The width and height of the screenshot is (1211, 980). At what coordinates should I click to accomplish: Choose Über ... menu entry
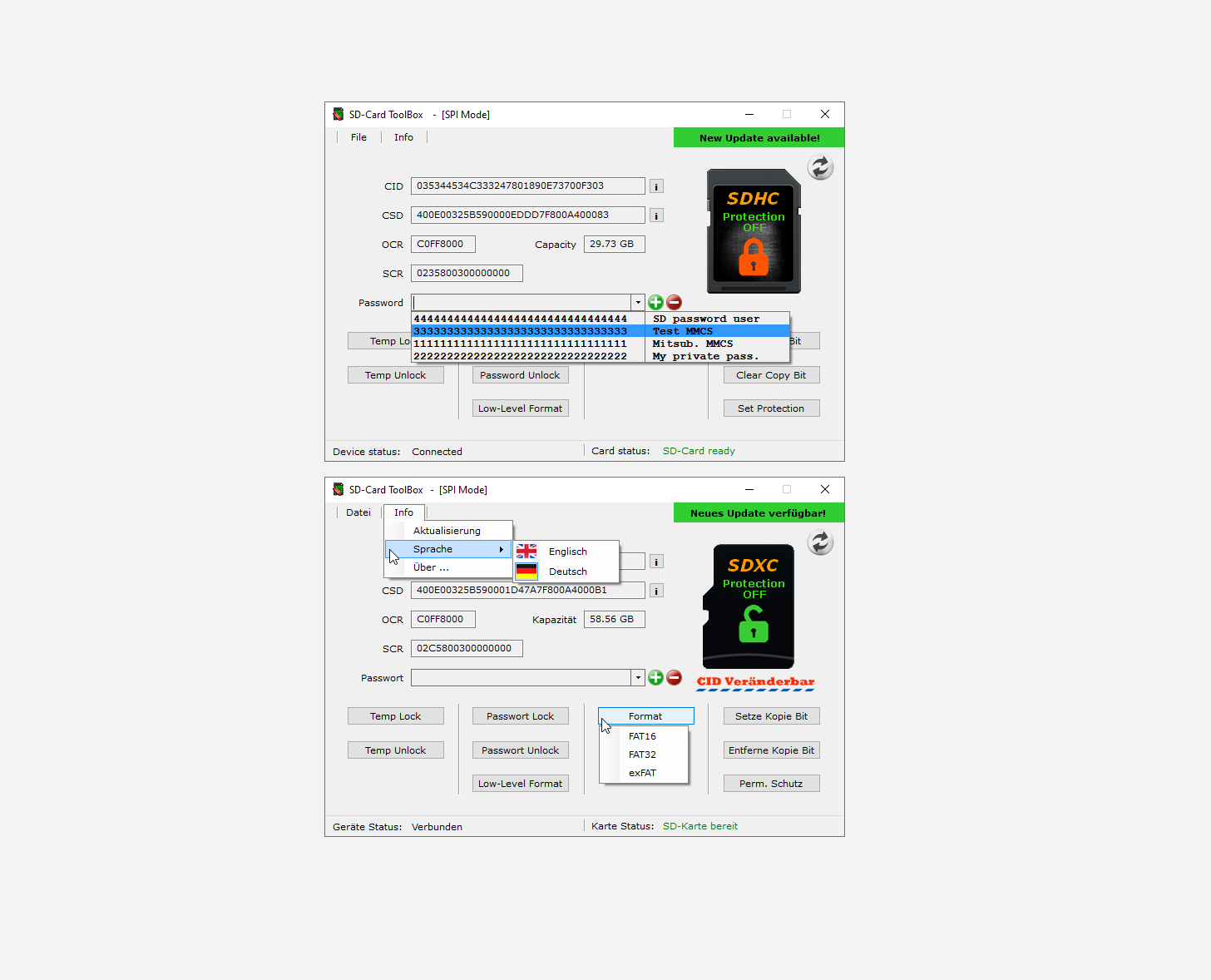448,567
